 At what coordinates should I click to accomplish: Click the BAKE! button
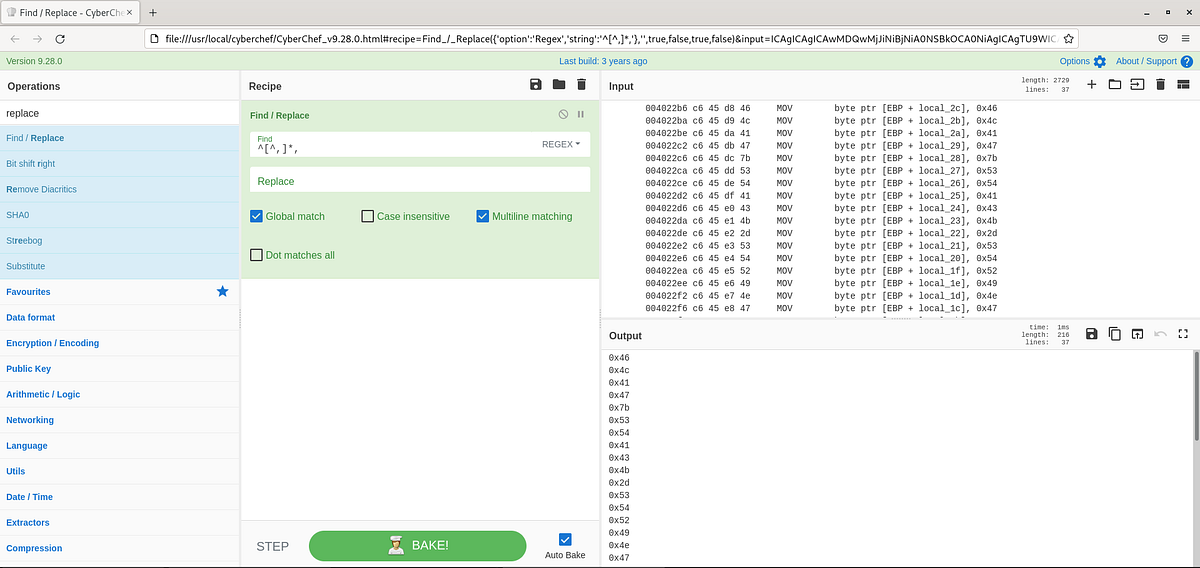(x=417, y=546)
